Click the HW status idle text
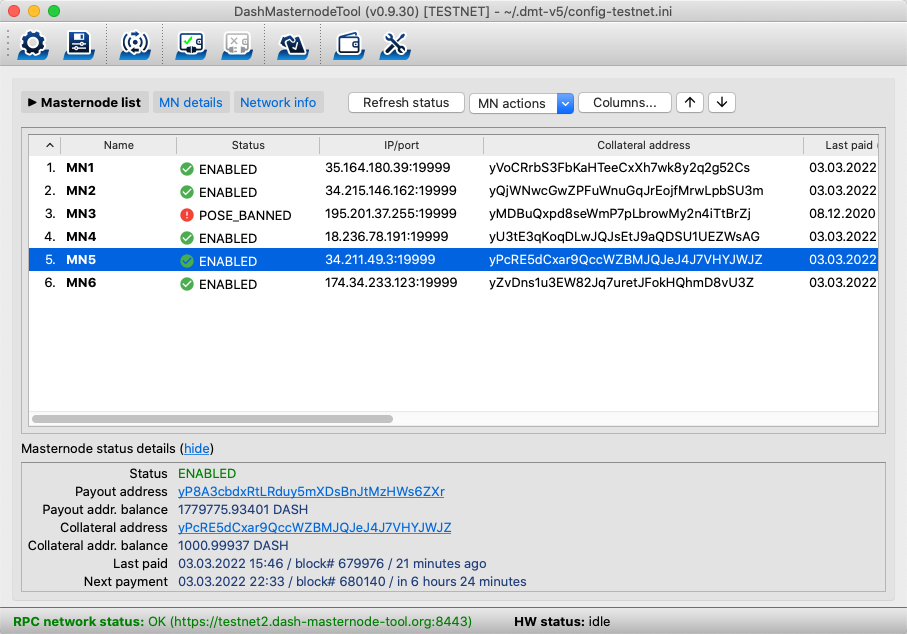The image size is (907, 634). [x=562, y=622]
